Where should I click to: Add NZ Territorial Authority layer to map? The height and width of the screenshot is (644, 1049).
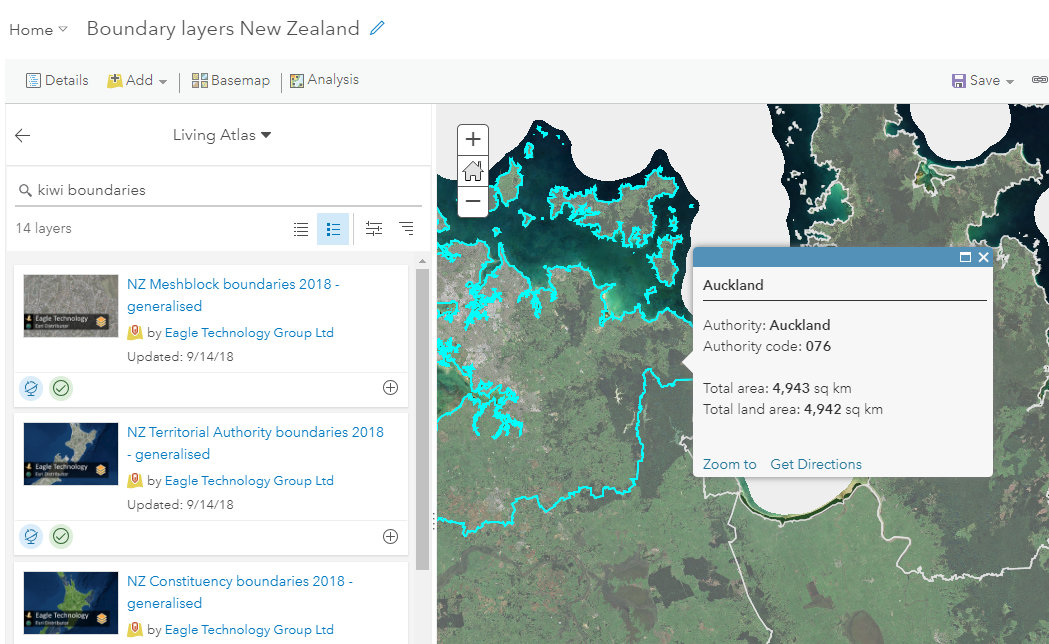coord(391,536)
